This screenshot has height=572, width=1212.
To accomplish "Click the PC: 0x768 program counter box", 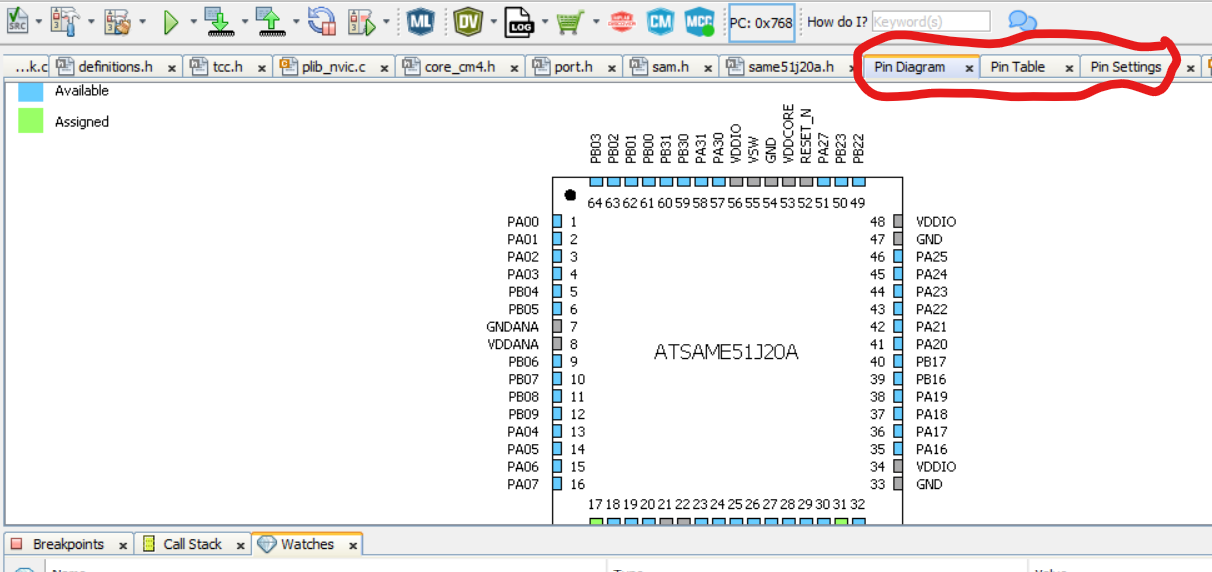I will point(762,22).
